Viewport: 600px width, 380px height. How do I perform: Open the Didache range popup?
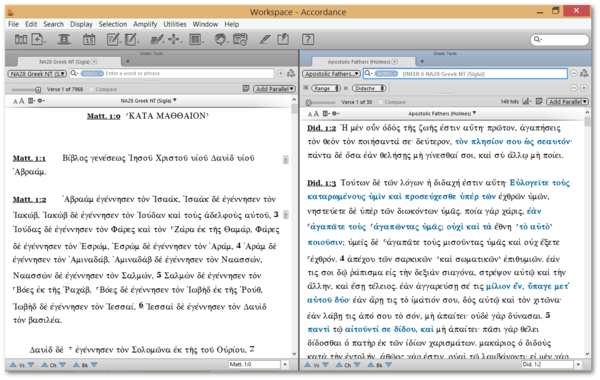click(369, 88)
